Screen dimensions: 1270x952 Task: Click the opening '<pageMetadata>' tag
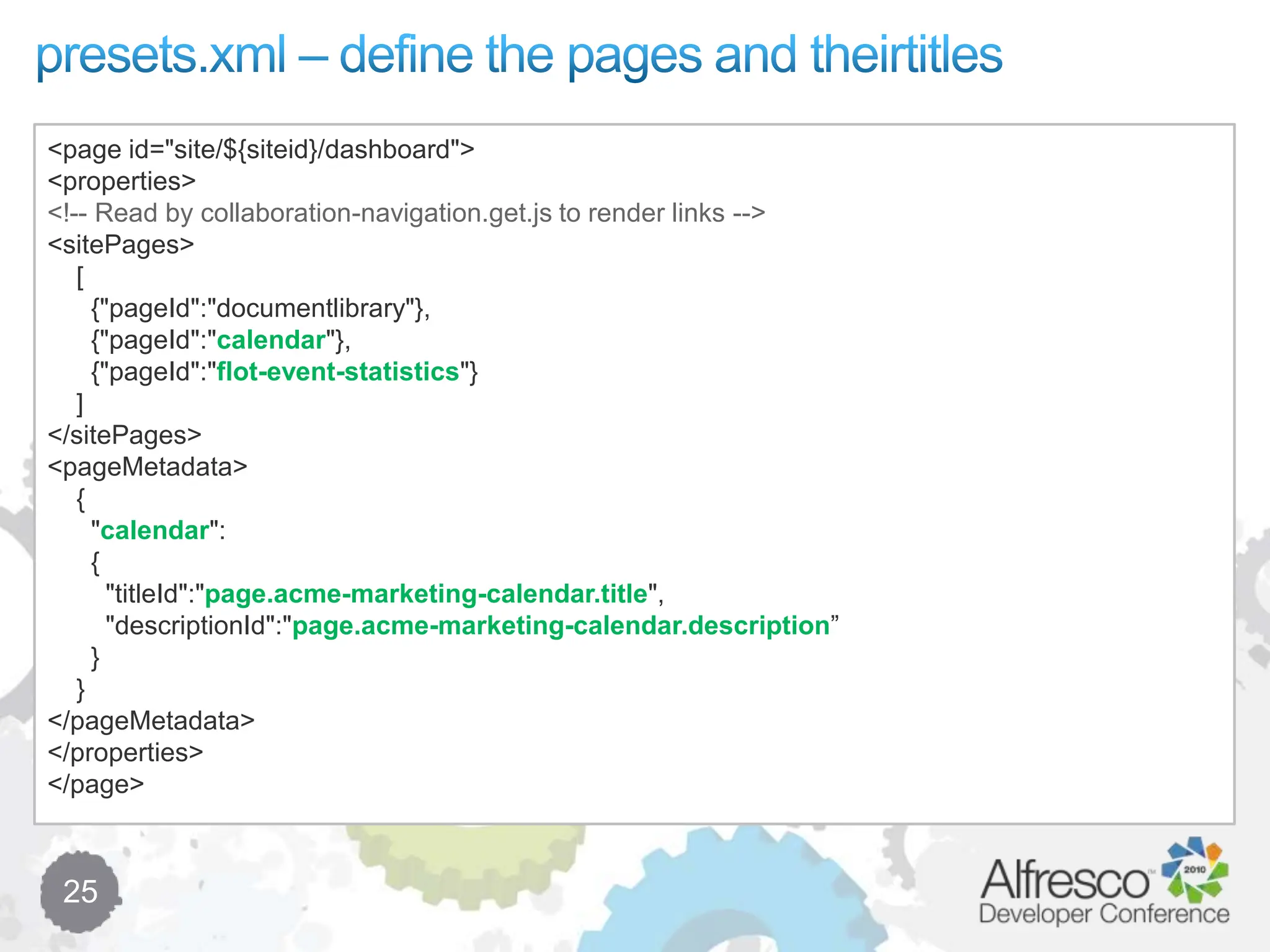click(148, 467)
